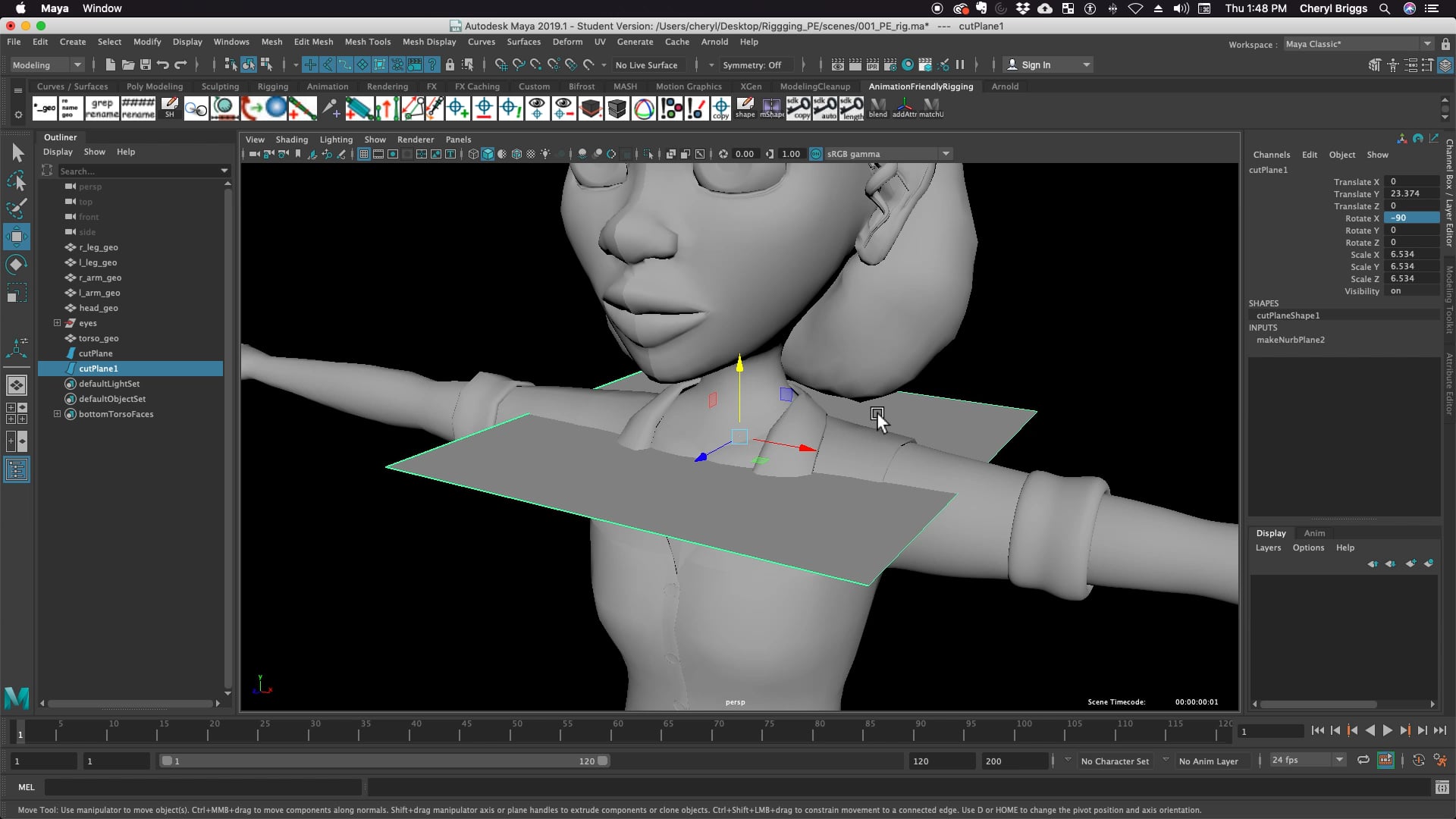This screenshot has height=819, width=1456.
Task: Activate the Move tool in toolbox
Action: click(17, 237)
